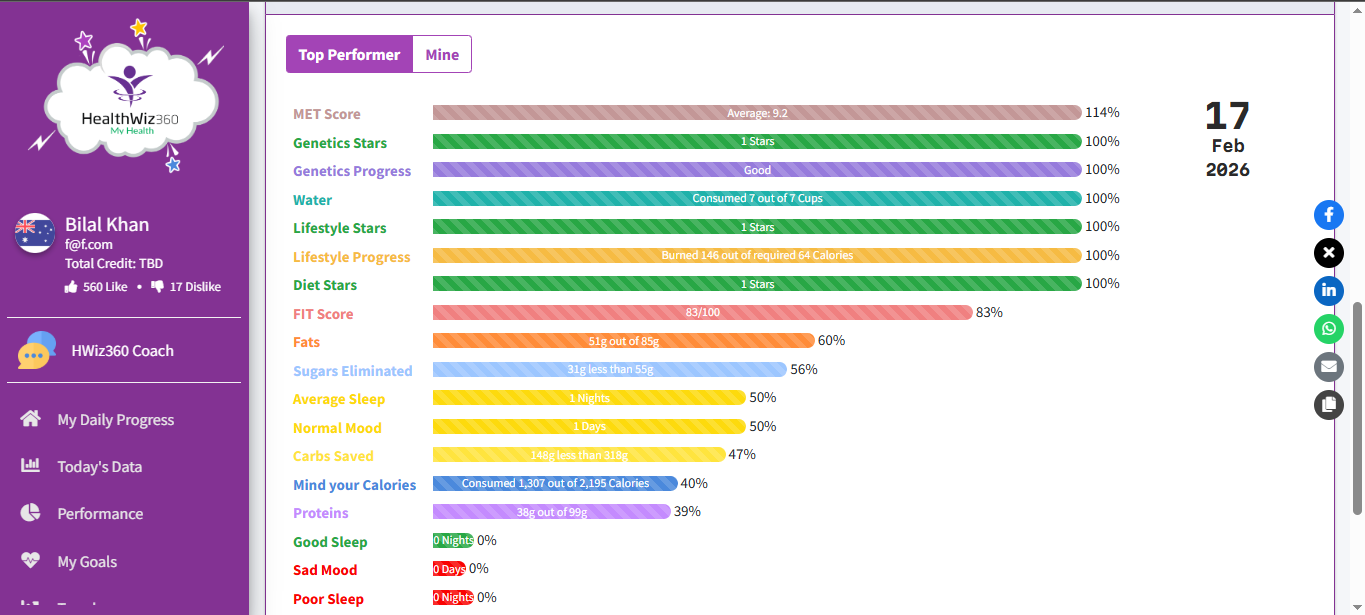This screenshot has width=1365, height=615.
Task: Click the heartbeat icon beside My Goals
Action: point(31,561)
